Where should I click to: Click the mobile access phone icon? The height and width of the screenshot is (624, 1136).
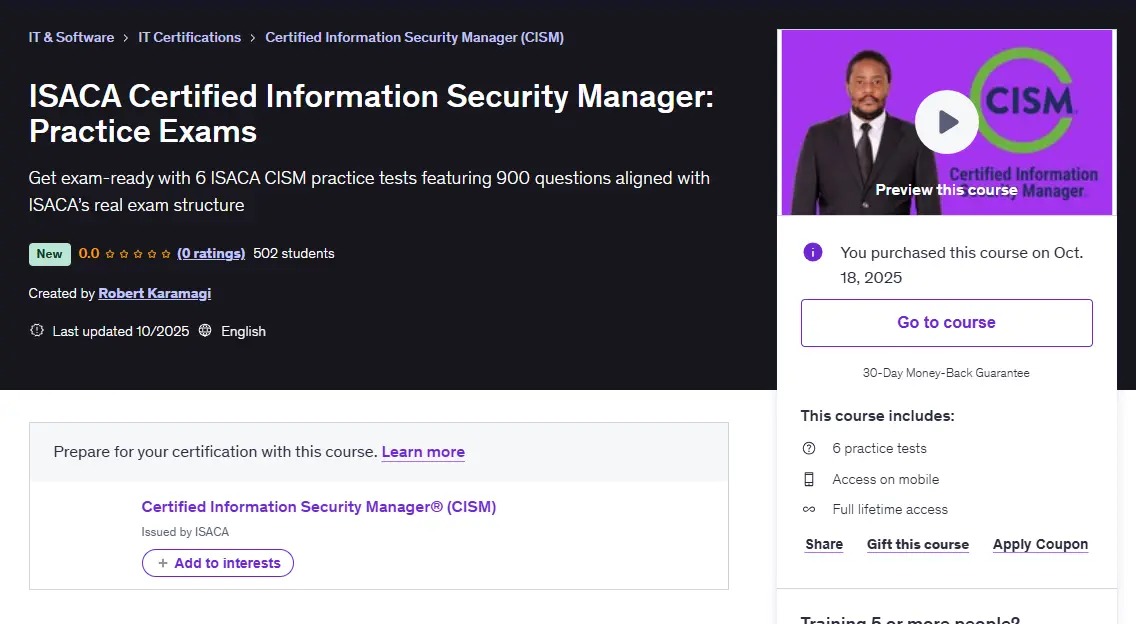point(809,479)
